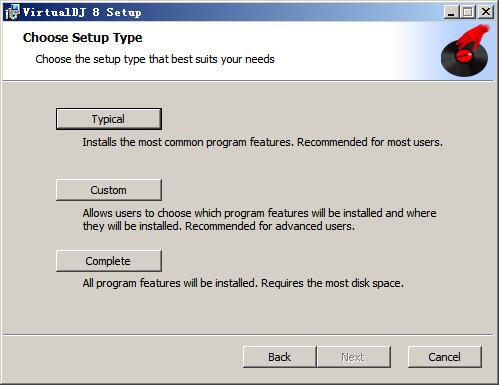Minimize the VirtualDJ 8 Setup window
This screenshot has width=499, height=385.
coord(451,12)
